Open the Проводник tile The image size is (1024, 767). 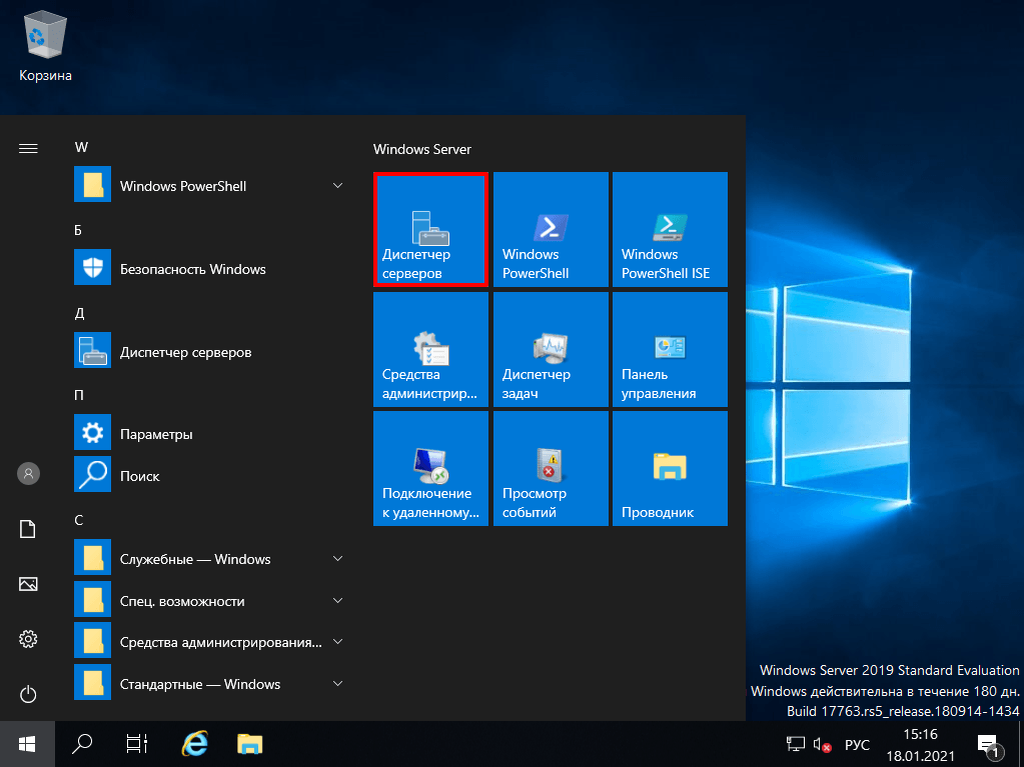click(670, 468)
